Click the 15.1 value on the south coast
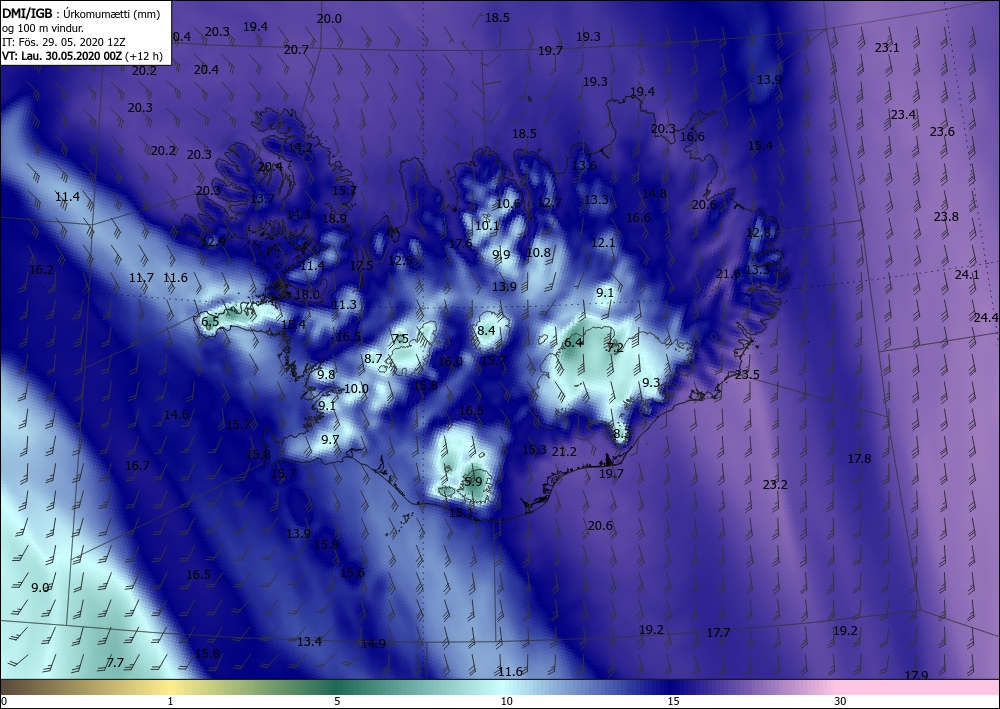The height and width of the screenshot is (709, 1000). (461, 513)
